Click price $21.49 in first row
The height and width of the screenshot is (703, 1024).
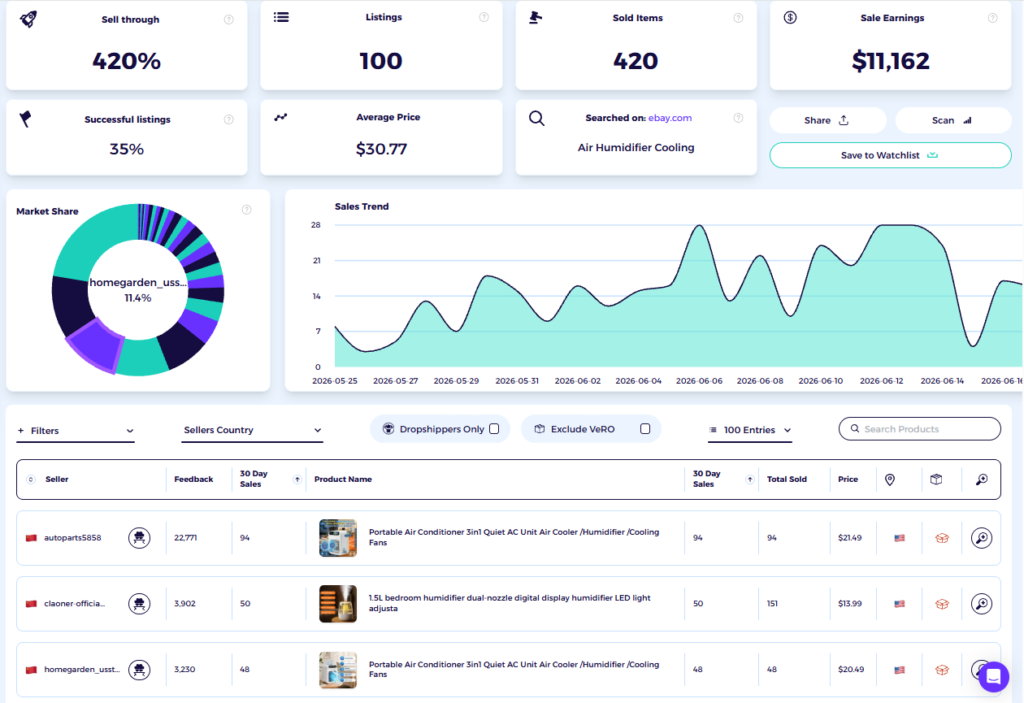coord(850,538)
